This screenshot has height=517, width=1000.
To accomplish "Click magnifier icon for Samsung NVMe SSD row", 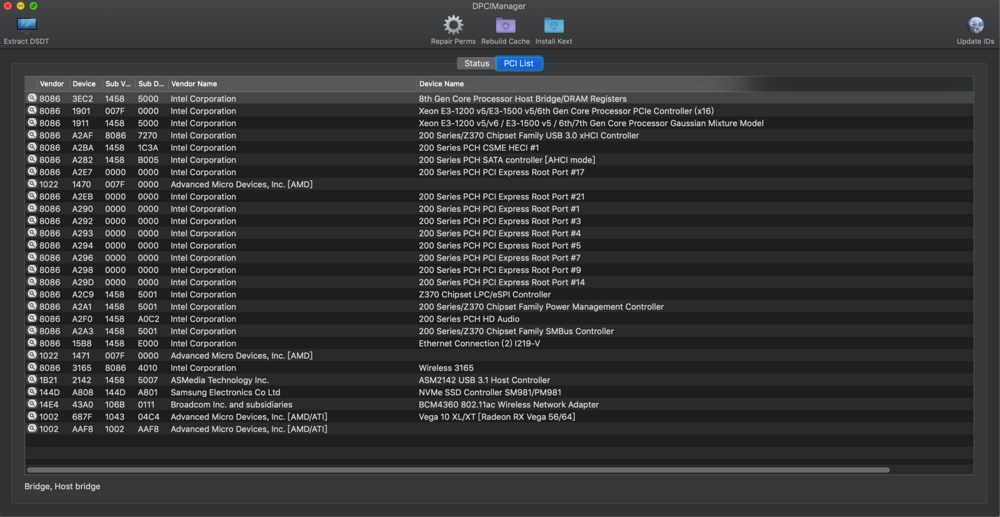I will [x=32, y=392].
